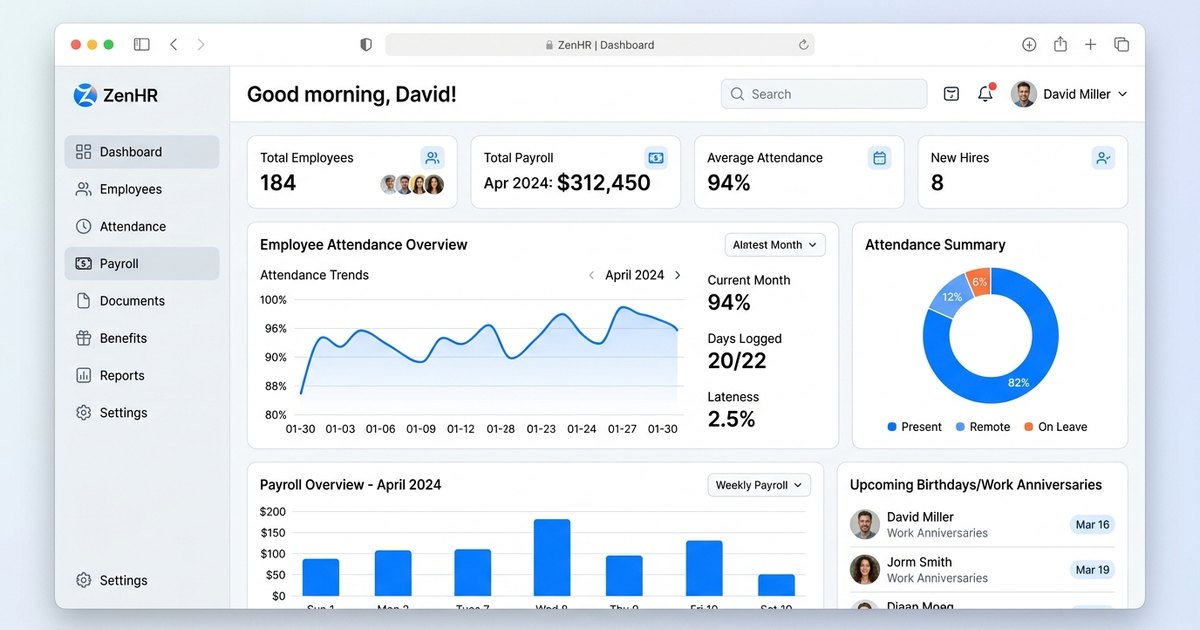The width and height of the screenshot is (1200, 630).
Task: Click the Reports chart icon
Action: (83, 376)
